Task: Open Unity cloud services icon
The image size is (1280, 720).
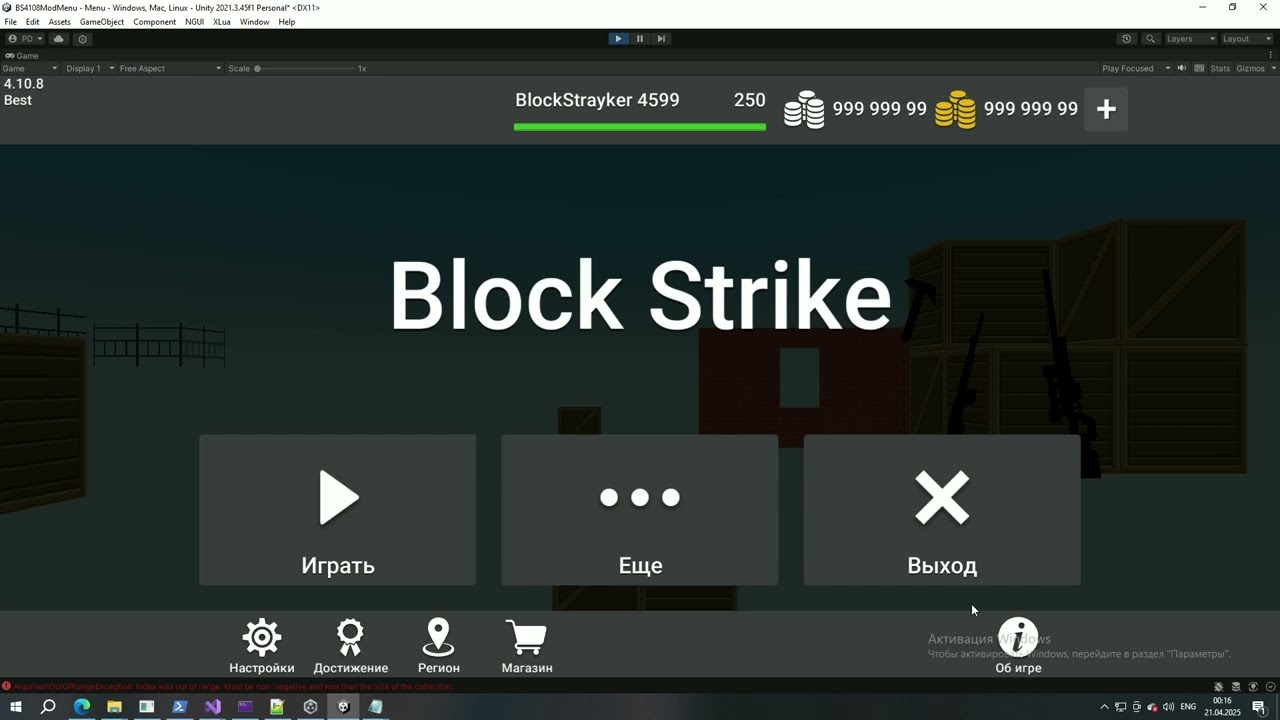Action: 59,39
